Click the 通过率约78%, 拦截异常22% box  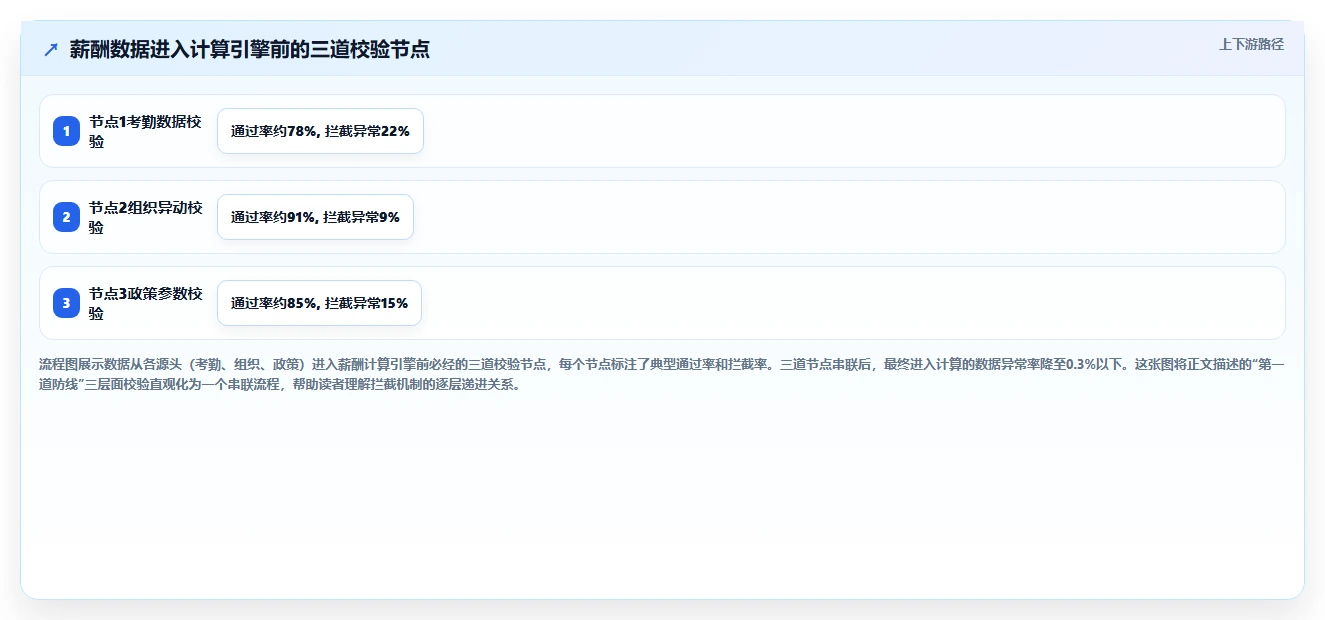pos(320,131)
